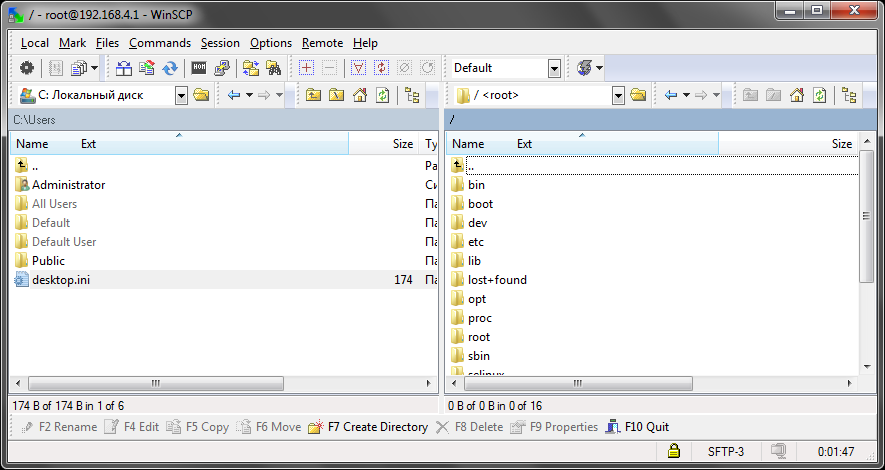This screenshot has width=885, height=470.
Task: Expand the session icon dropdown arrow
Action: click(599, 68)
